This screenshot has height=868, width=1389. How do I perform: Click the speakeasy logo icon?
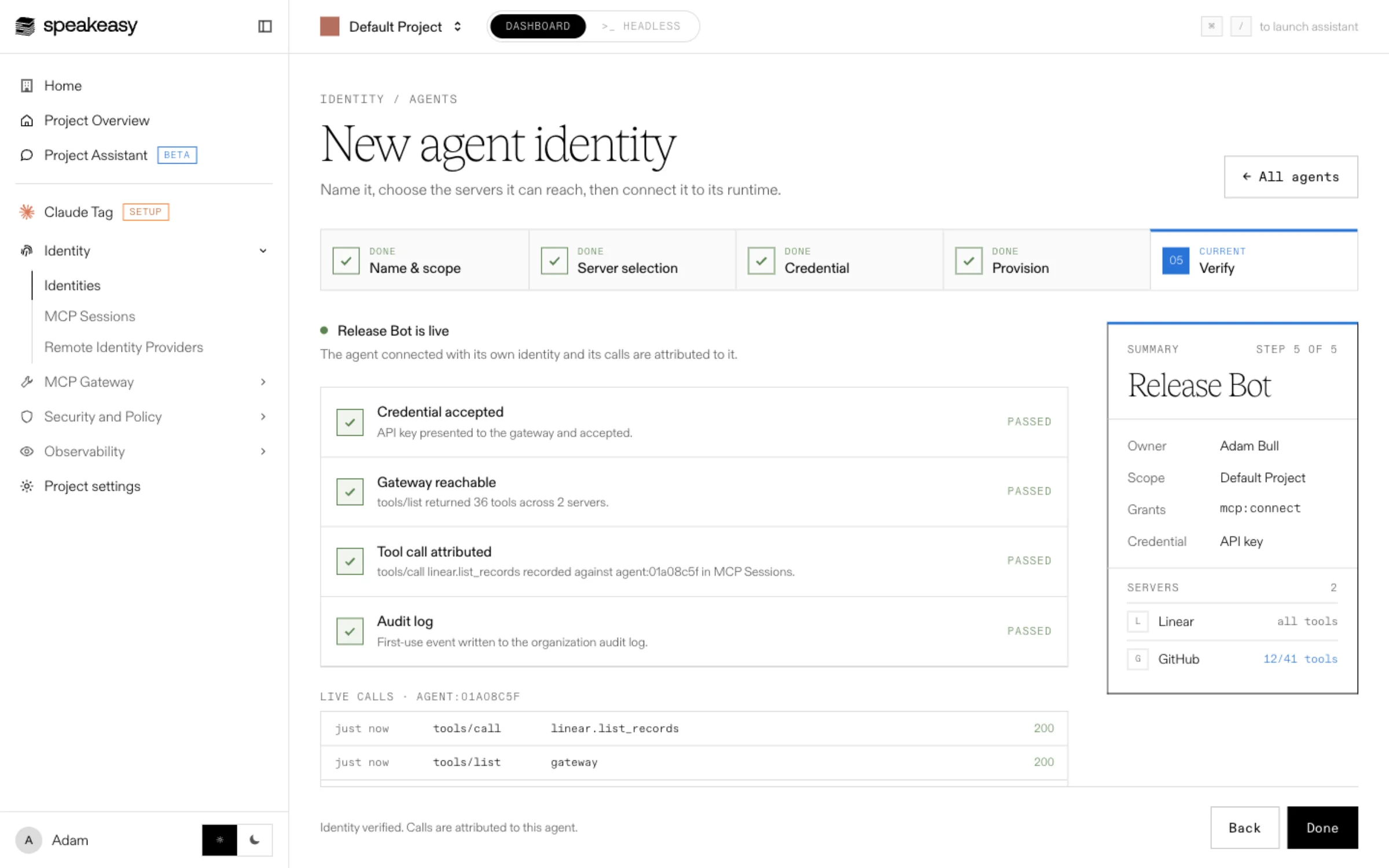coord(25,26)
